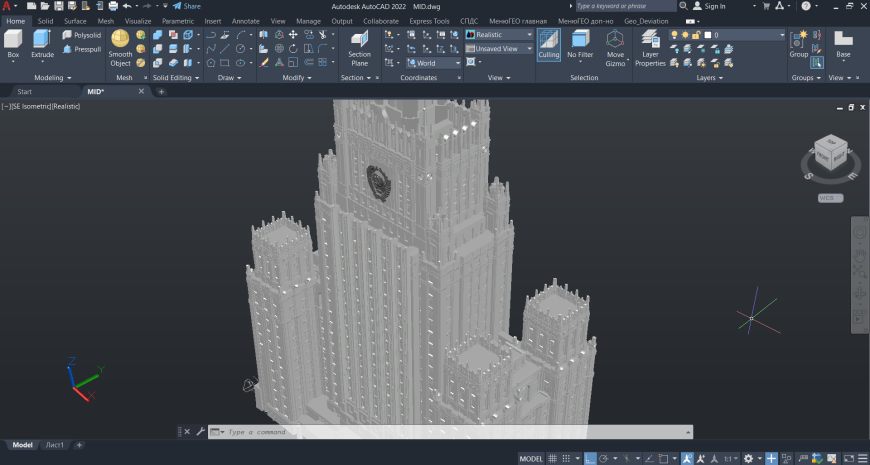
Task: Toggle Culling selection option
Action: click(x=548, y=44)
